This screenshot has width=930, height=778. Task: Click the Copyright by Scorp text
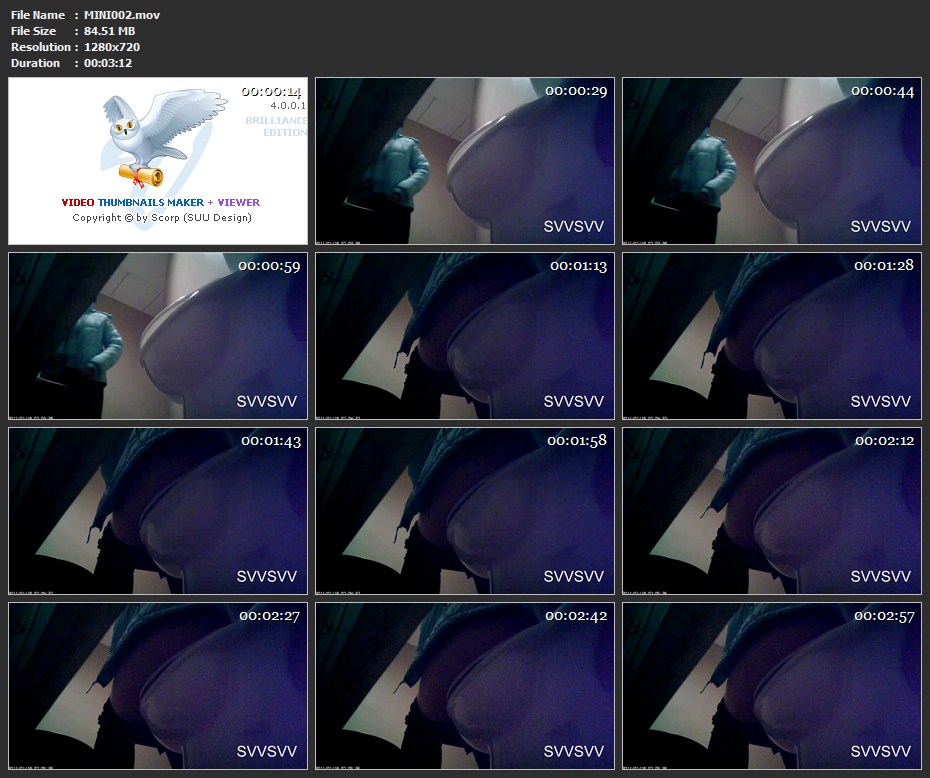[161, 218]
